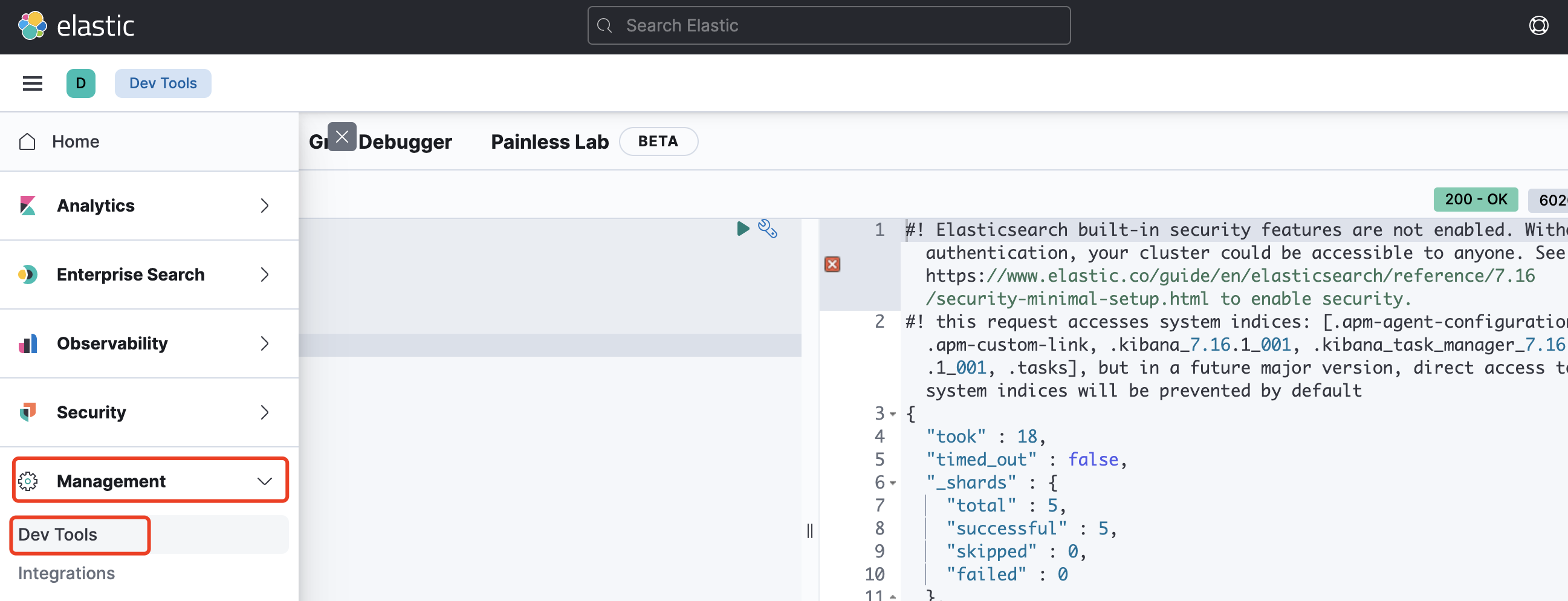
Task: Collapse the _shards block fold arrow
Action: tap(893, 483)
